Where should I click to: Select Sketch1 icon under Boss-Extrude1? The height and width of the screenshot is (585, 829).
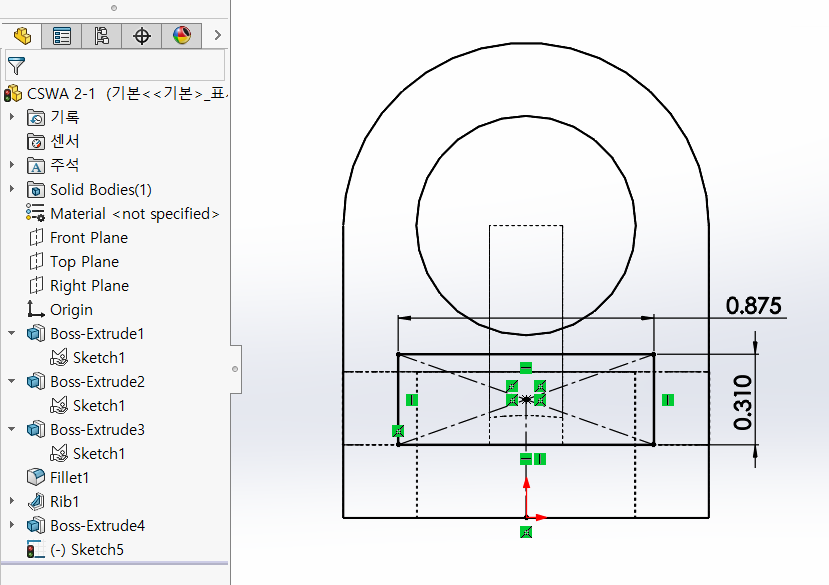(59, 358)
